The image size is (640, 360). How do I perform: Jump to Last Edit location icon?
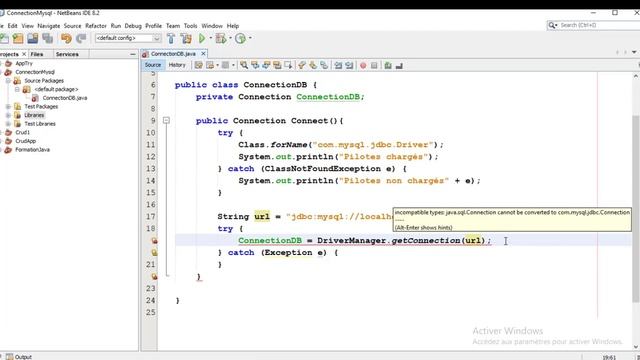[198, 65]
